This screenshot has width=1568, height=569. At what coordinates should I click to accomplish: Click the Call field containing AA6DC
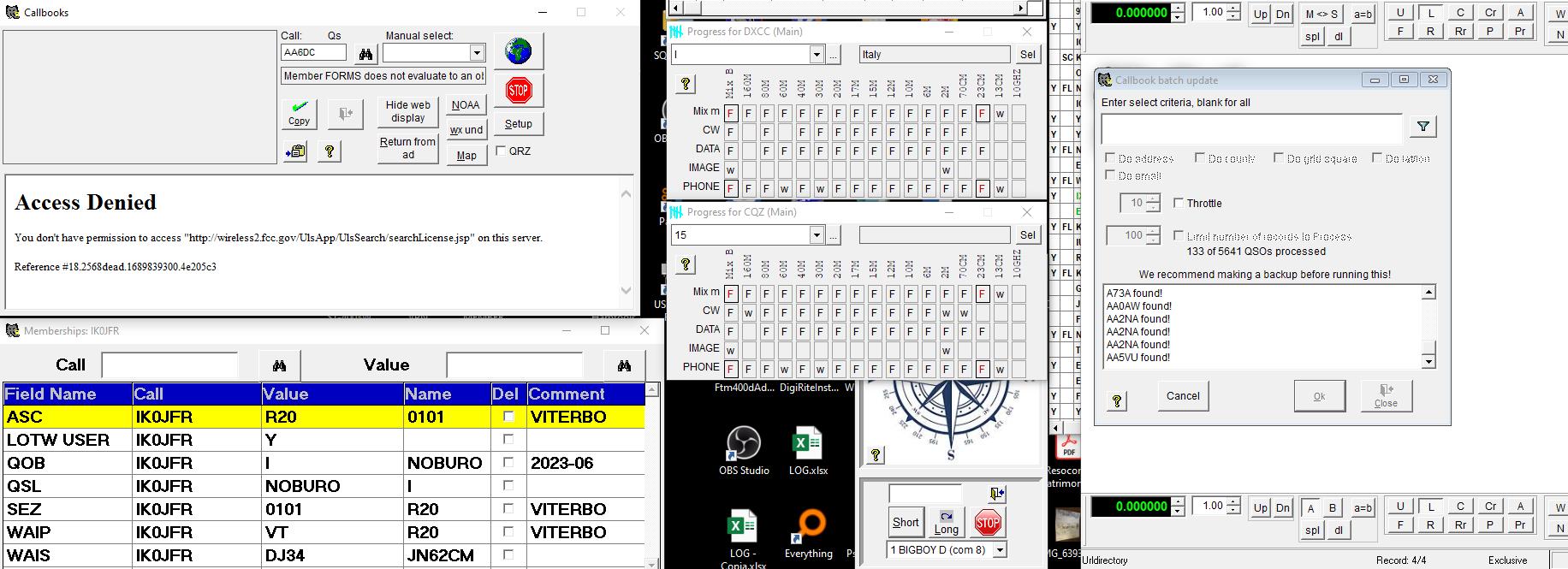(313, 52)
